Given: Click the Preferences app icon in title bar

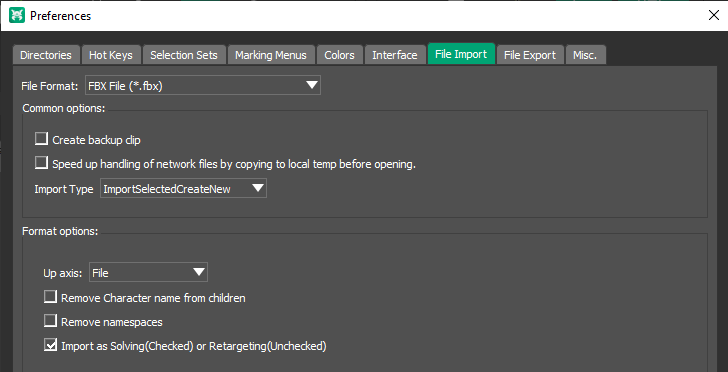Looking at the screenshot, I should [x=17, y=15].
